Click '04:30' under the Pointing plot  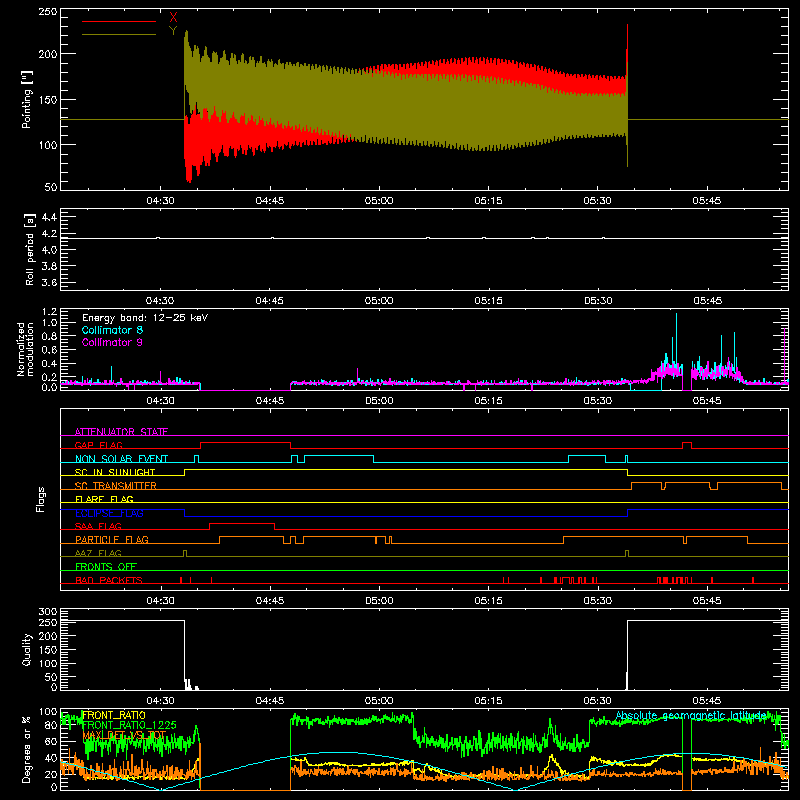coord(160,201)
